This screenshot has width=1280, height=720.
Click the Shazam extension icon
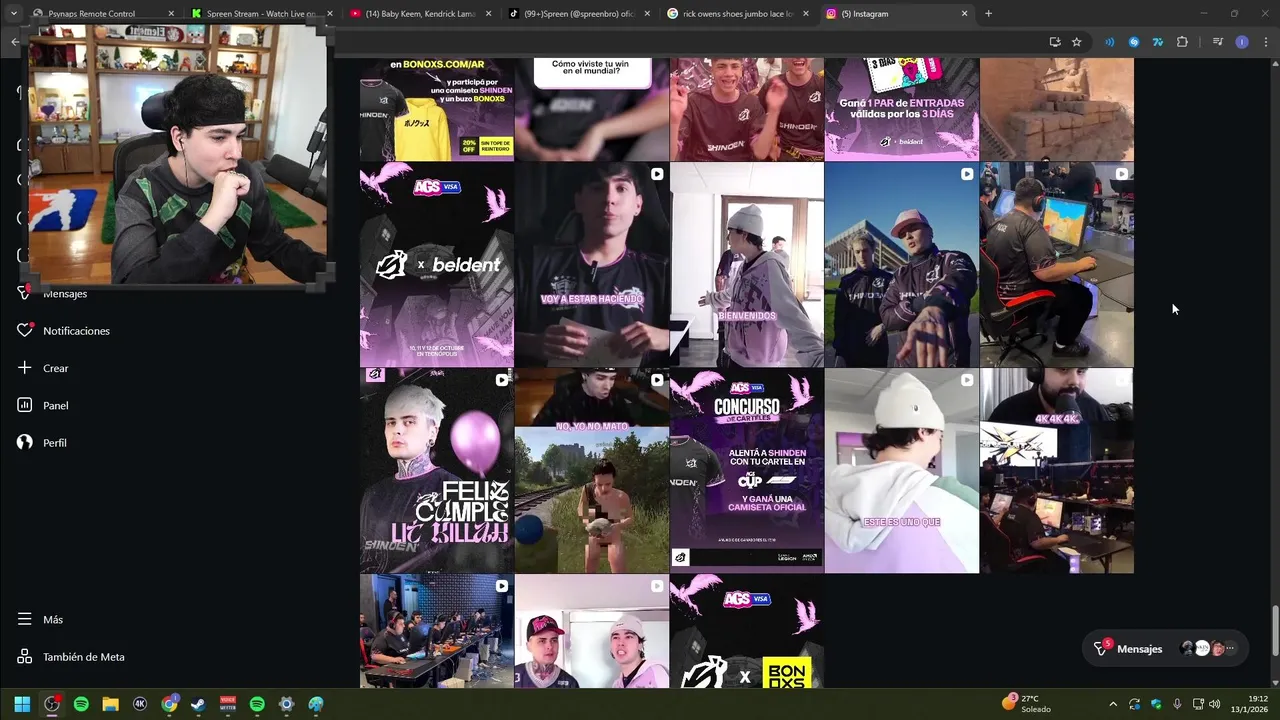[1133, 42]
